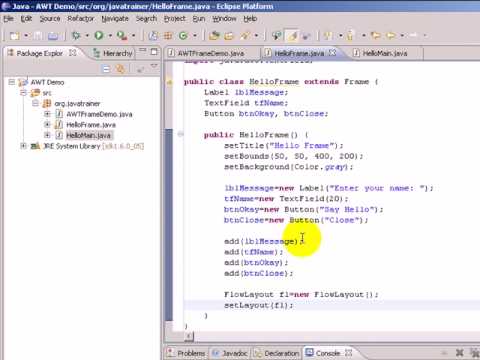Launch Debug with the bug icon
Viewport: 480px width, 360px height.
76,35
